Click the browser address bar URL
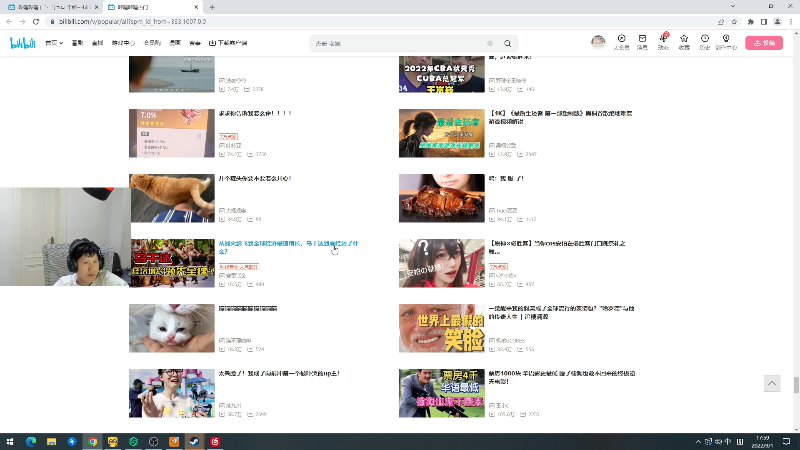Screen dimensions: 800x450 (x=132, y=21)
